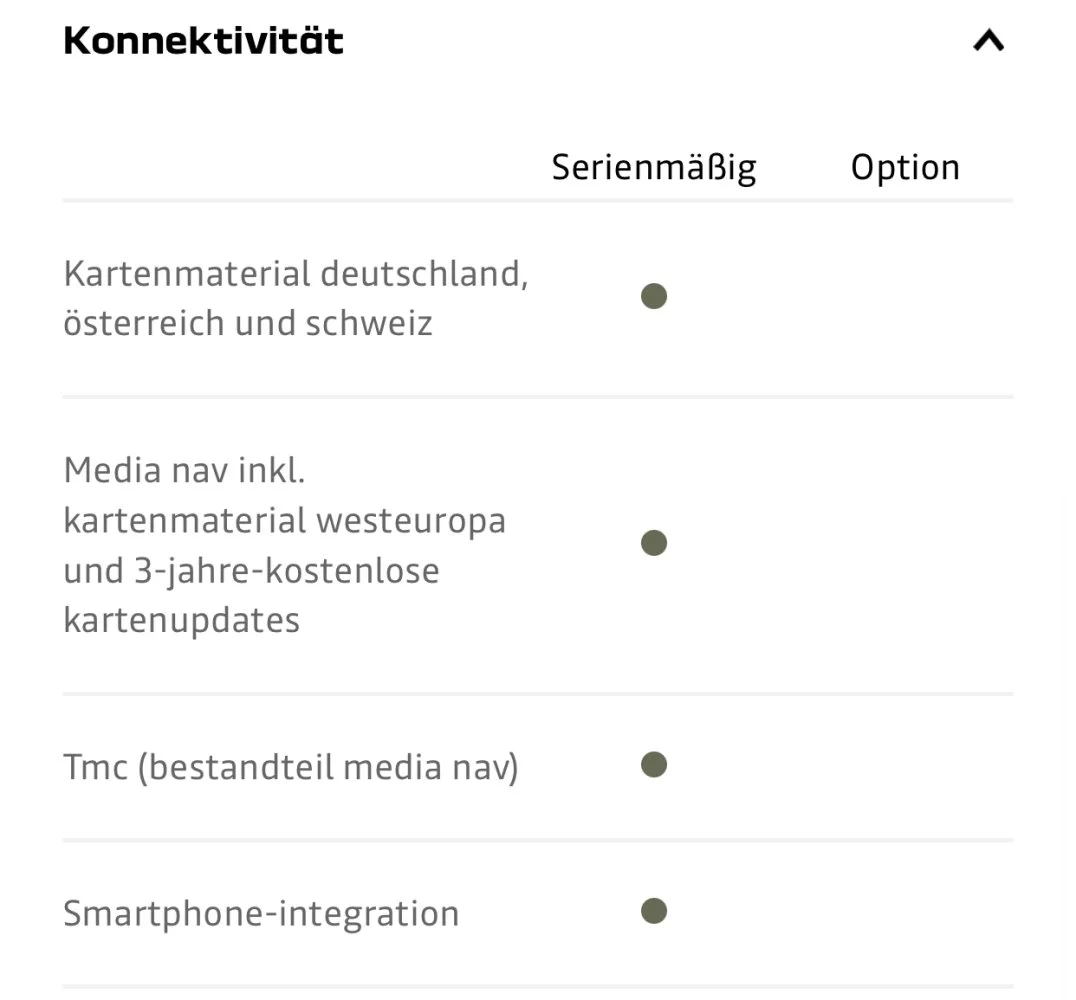Select the Option column header
The height and width of the screenshot is (1000, 1076).
(905, 167)
